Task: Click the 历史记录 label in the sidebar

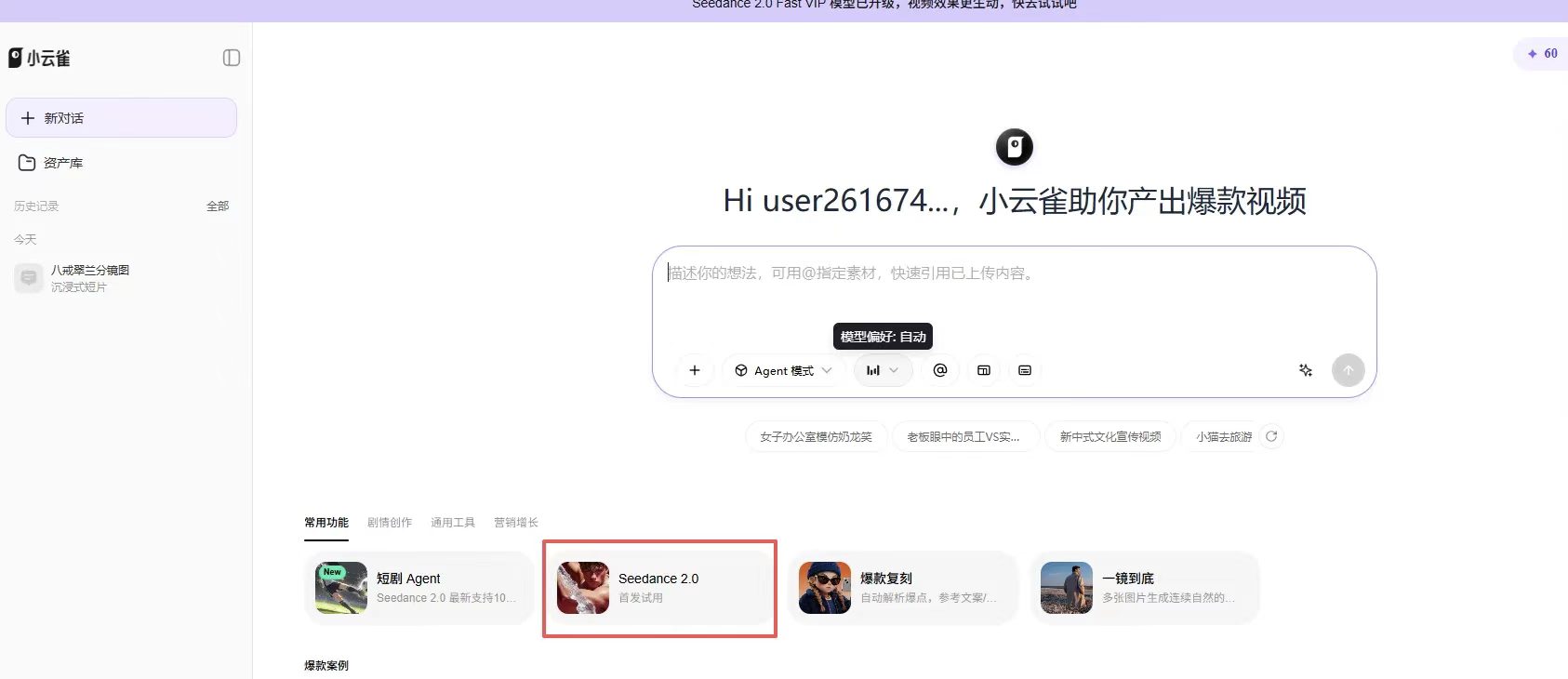Action: tap(36, 206)
